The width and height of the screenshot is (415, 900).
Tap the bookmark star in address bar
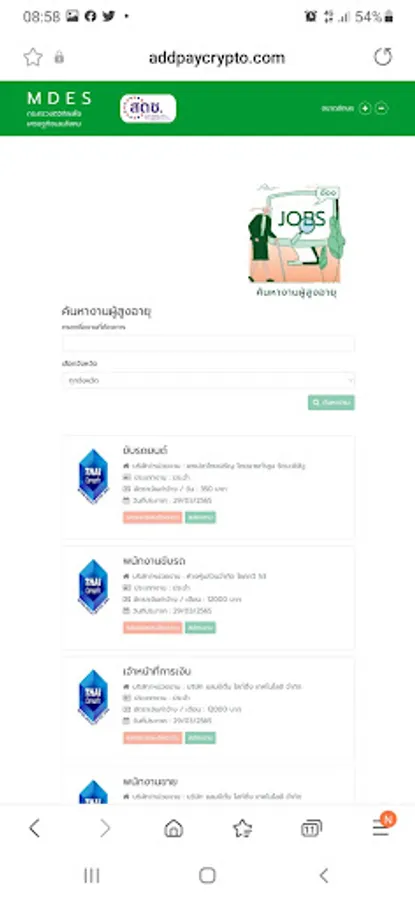(x=33, y=57)
